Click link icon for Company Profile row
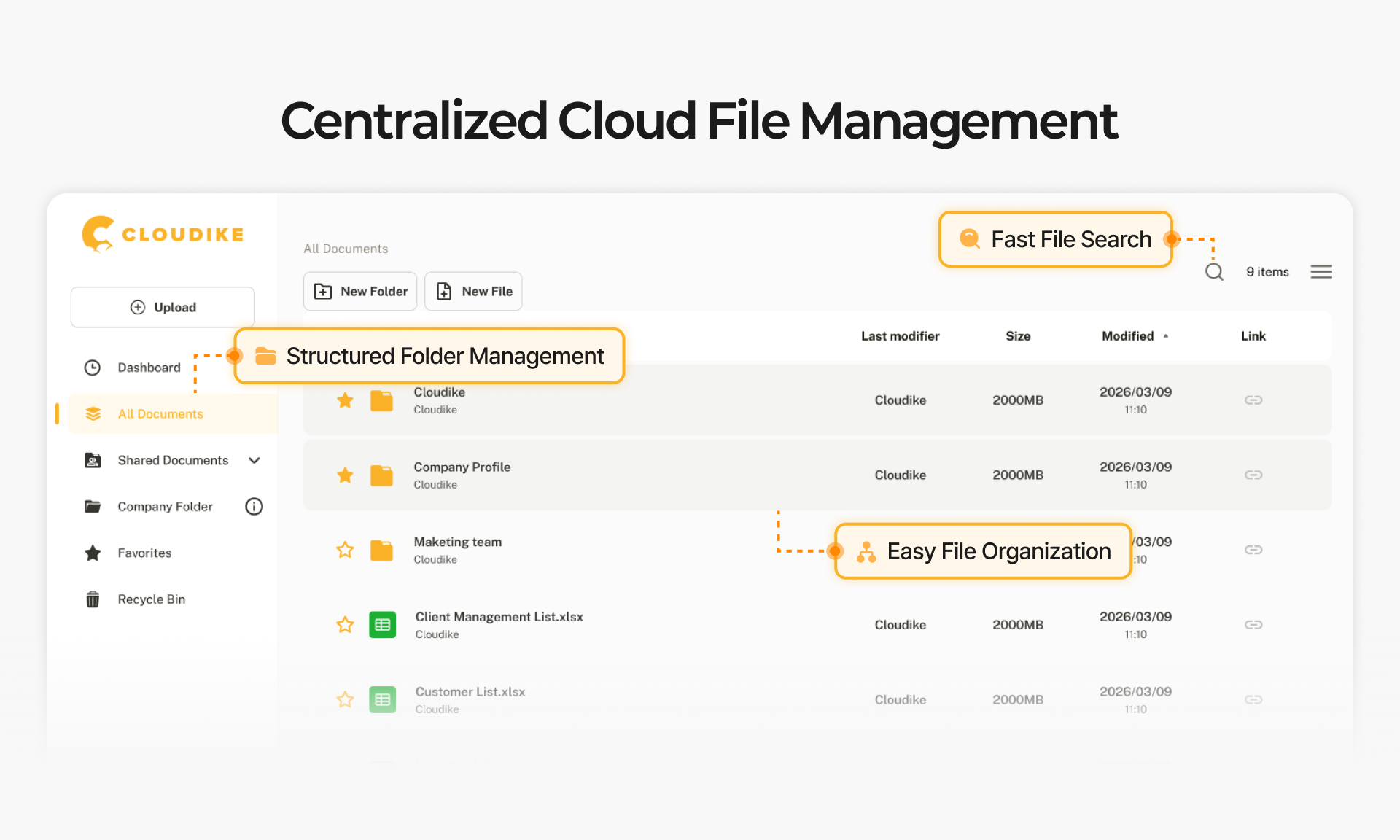Viewport: 1400px width, 840px height. pyautogui.click(x=1253, y=475)
